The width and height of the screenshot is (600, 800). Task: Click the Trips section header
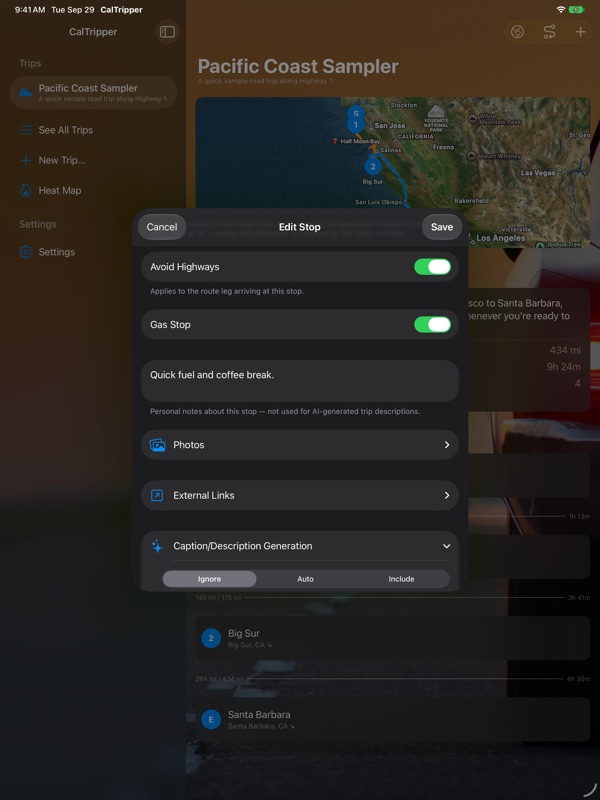(x=30, y=63)
